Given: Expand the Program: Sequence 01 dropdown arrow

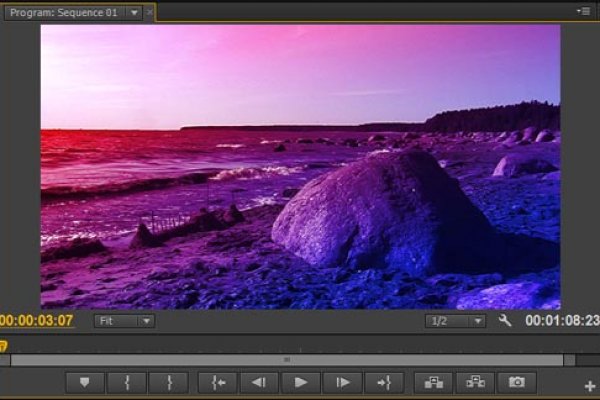Looking at the screenshot, I should [x=134, y=12].
